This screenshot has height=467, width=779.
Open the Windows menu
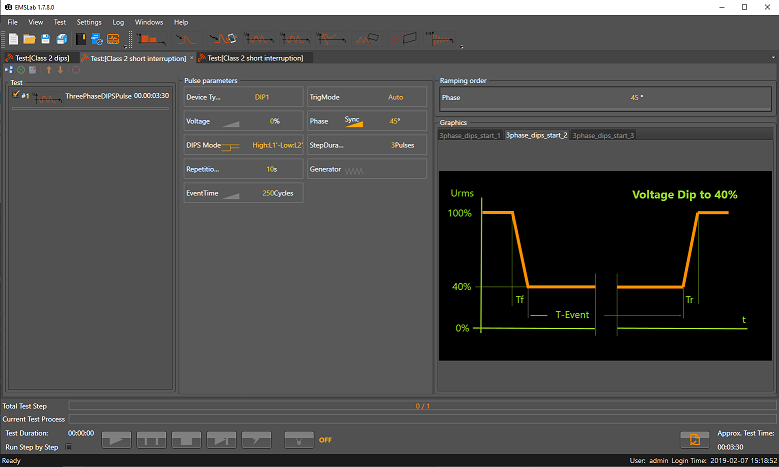[x=149, y=22]
